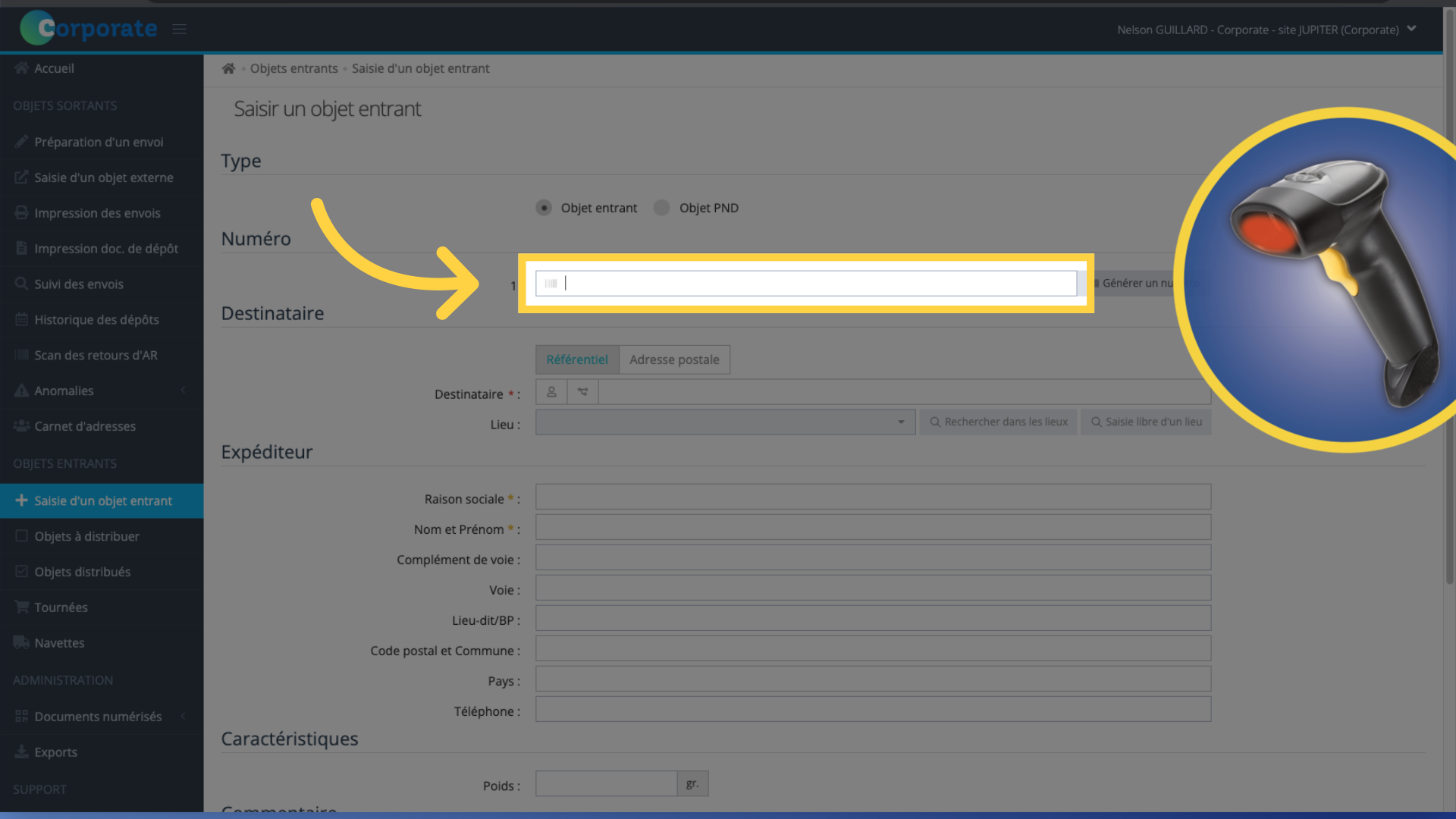The width and height of the screenshot is (1456, 819).
Task: Click the Anomalies warning icon
Action: [x=22, y=390]
